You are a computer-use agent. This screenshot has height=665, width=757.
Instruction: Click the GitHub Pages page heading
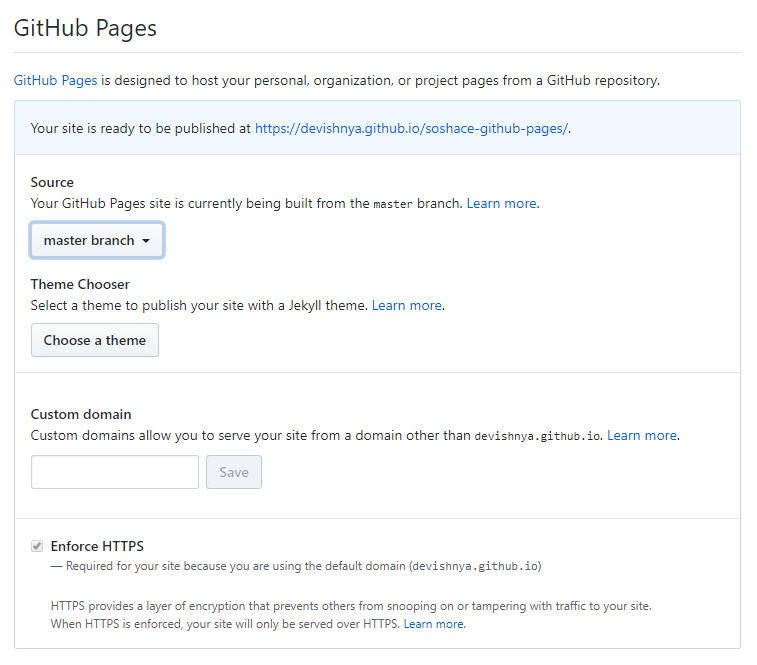85,28
